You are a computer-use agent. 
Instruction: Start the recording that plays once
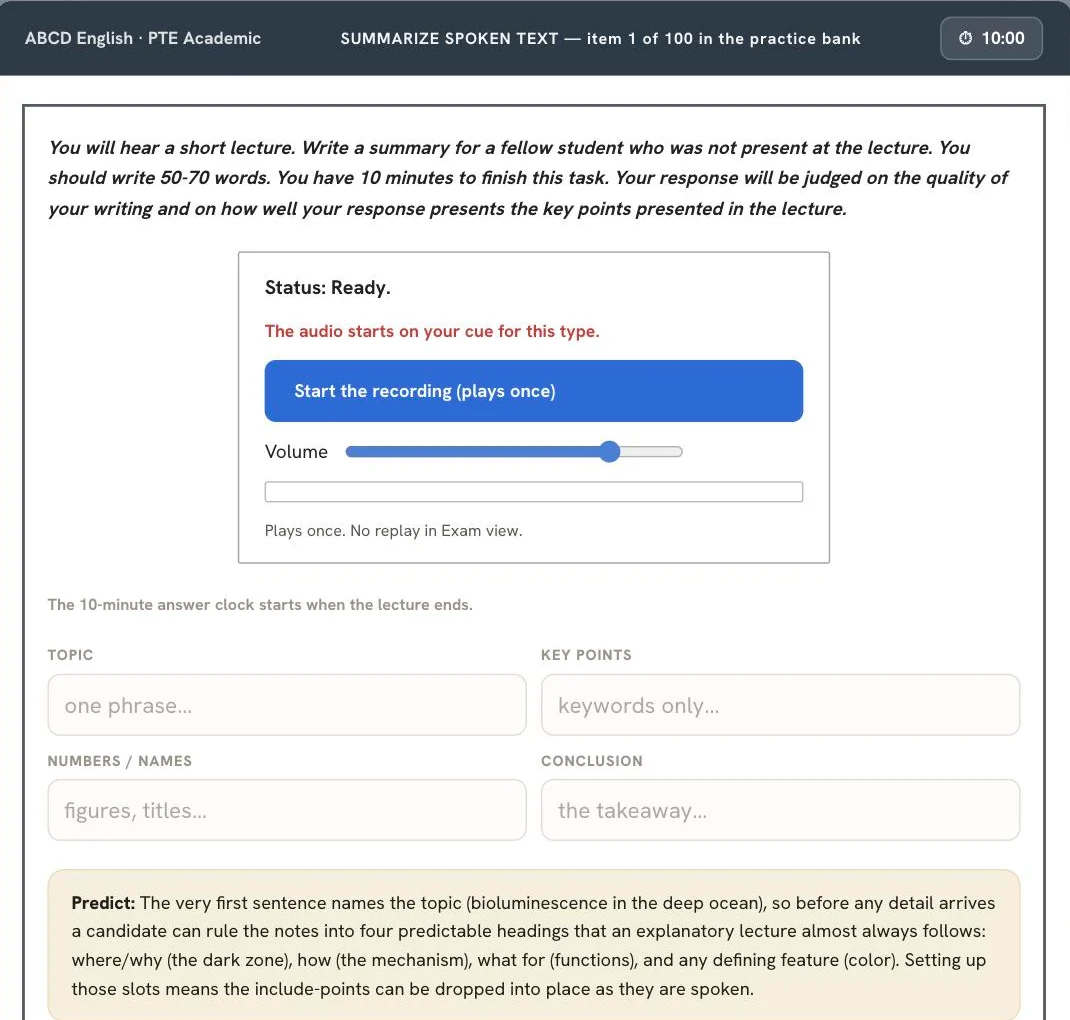[x=534, y=391]
